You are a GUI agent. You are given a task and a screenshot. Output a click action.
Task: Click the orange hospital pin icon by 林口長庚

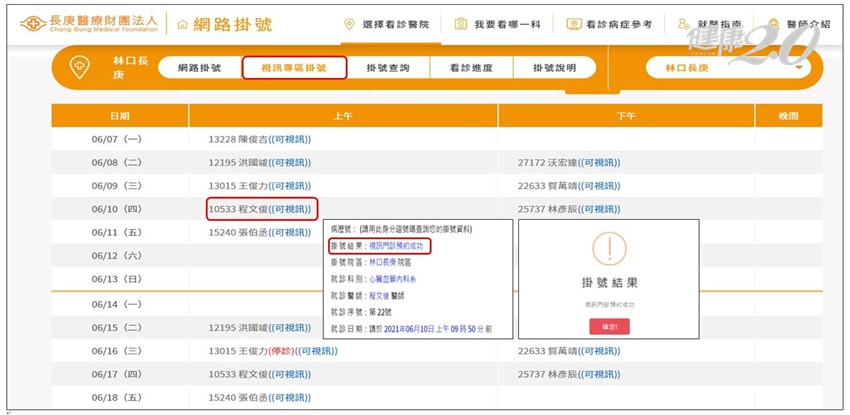[80, 68]
